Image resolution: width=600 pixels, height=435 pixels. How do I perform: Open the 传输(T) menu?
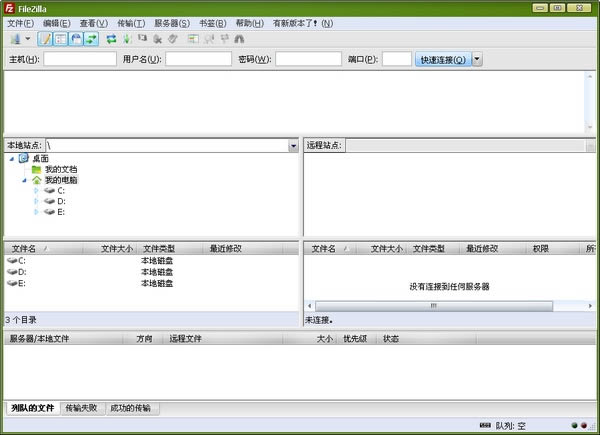(131, 23)
